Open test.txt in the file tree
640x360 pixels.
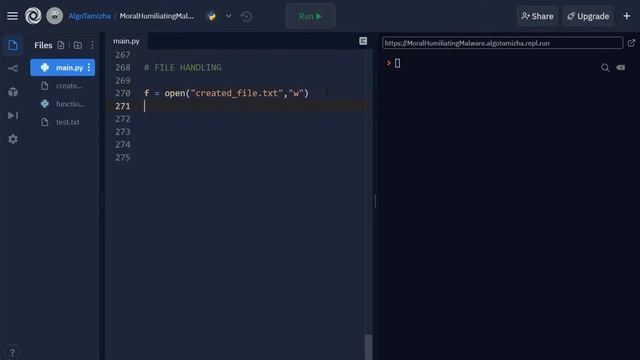64,122
